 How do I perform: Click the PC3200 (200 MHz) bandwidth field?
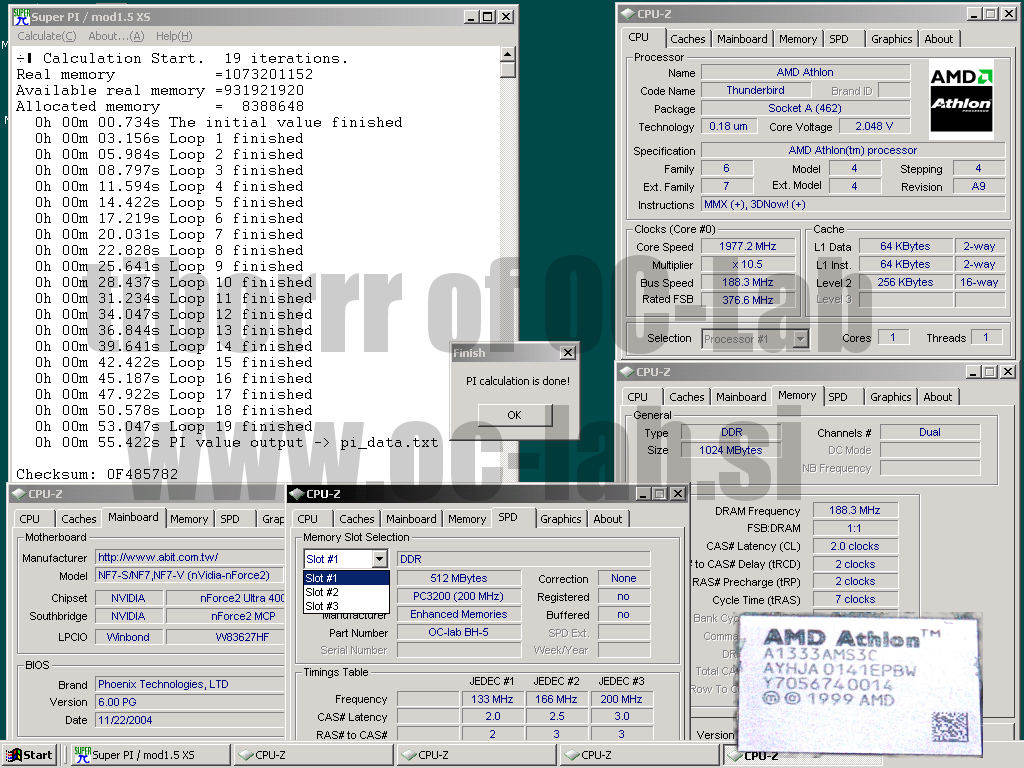[458, 596]
